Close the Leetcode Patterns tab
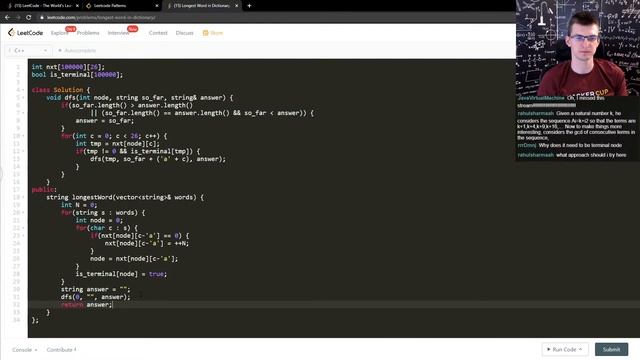Image resolution: width=640 pixels, height=360 pixels. pos(157,6)
